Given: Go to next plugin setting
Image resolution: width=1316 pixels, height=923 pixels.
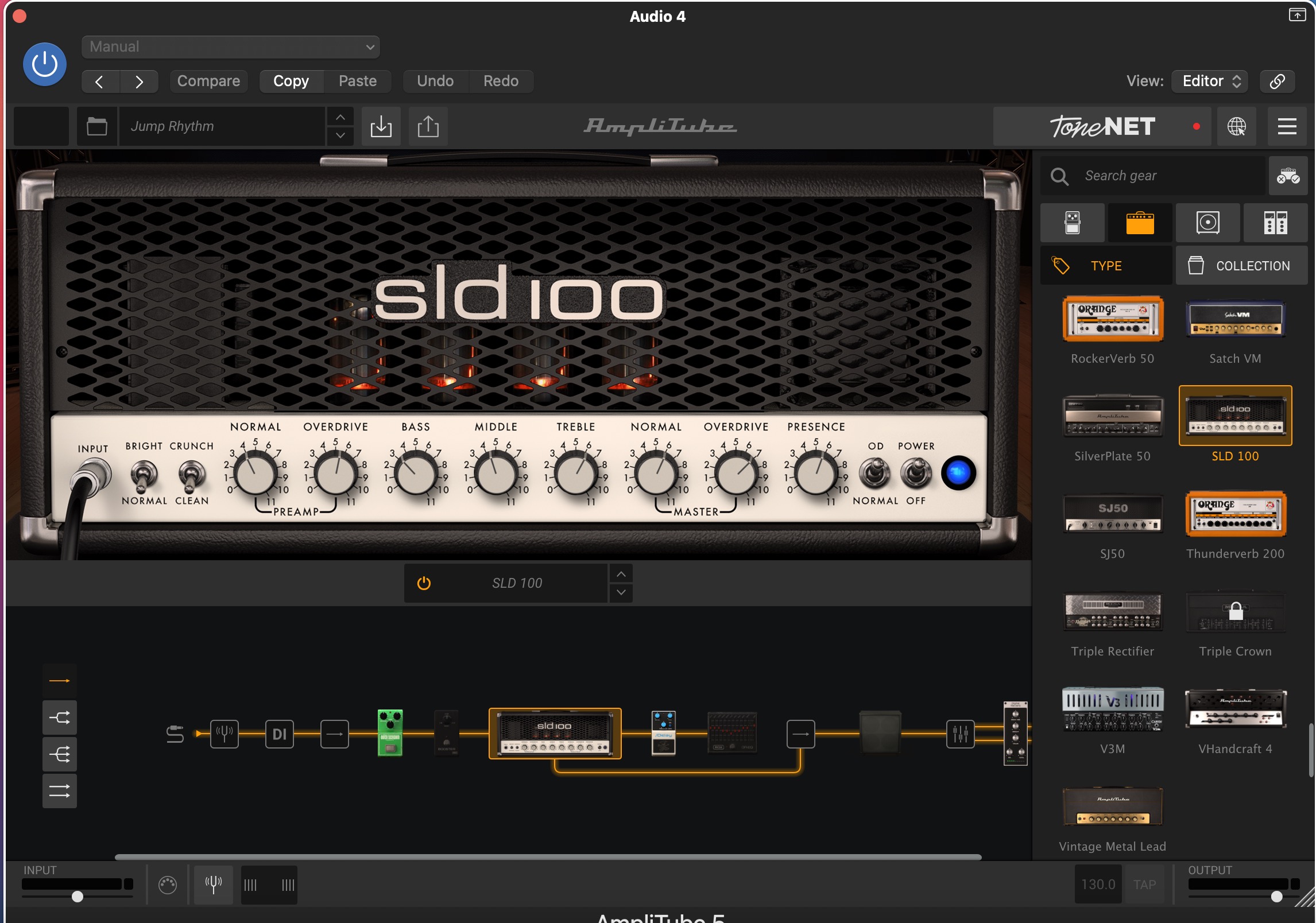Looking at the screenshot, I should (x=139, y=82).
